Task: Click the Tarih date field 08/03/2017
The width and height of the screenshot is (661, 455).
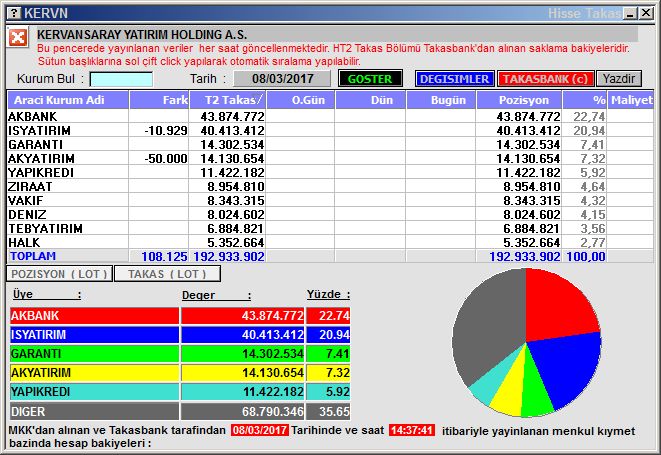Action: pos(282,79)
